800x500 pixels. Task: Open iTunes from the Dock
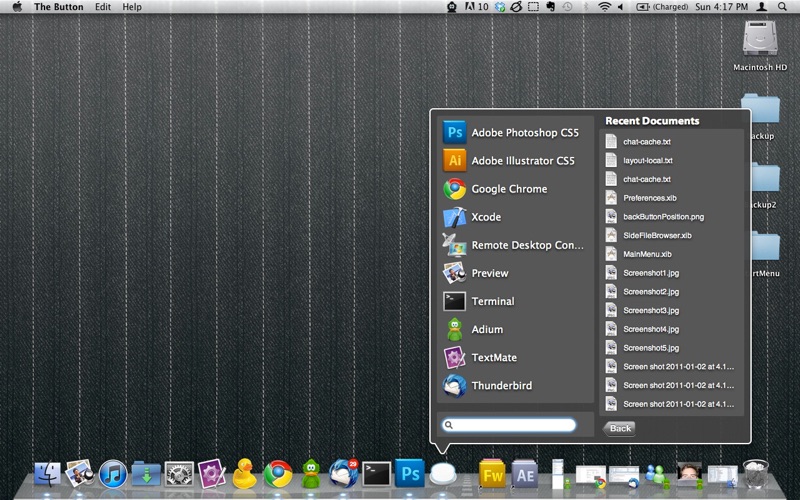pyautogui.click(x=113, y=474)
